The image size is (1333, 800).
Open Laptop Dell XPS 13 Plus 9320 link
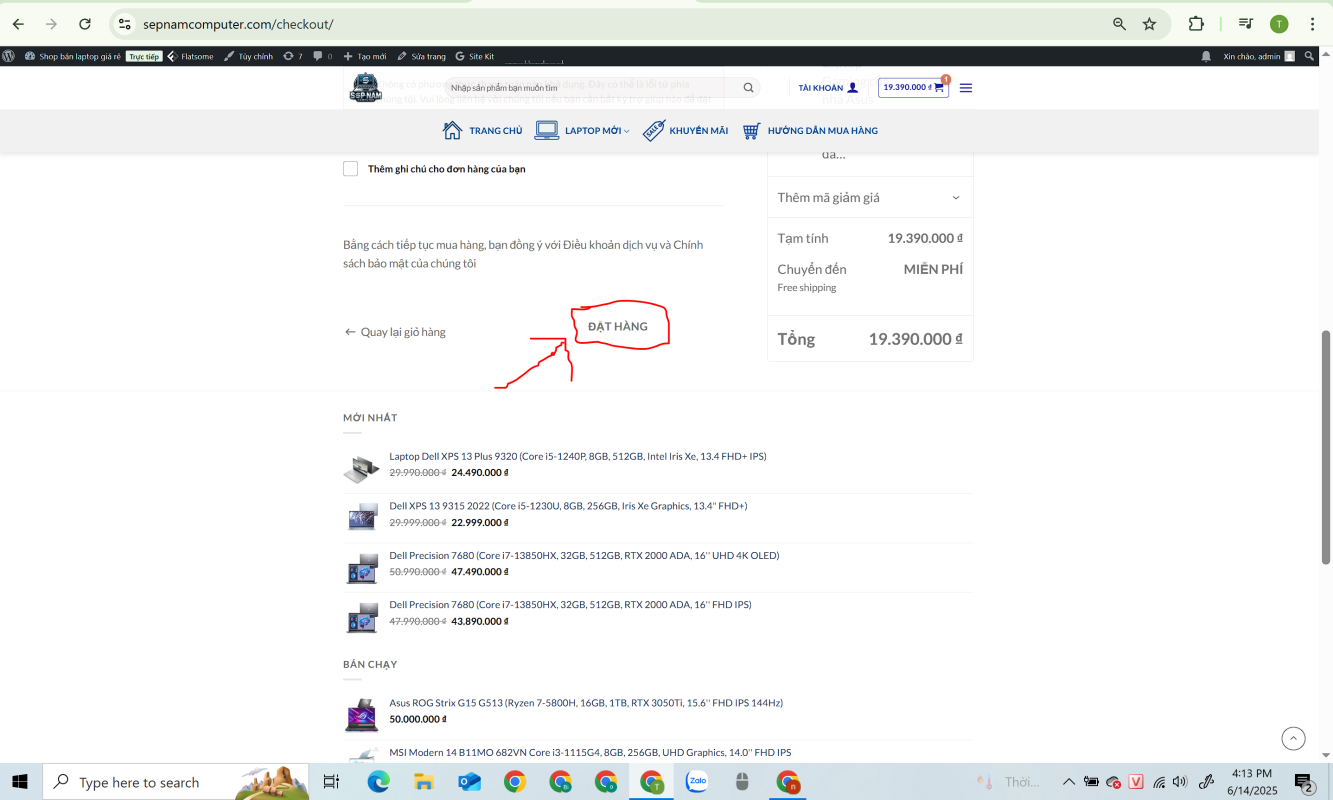(x=578, y=456)
